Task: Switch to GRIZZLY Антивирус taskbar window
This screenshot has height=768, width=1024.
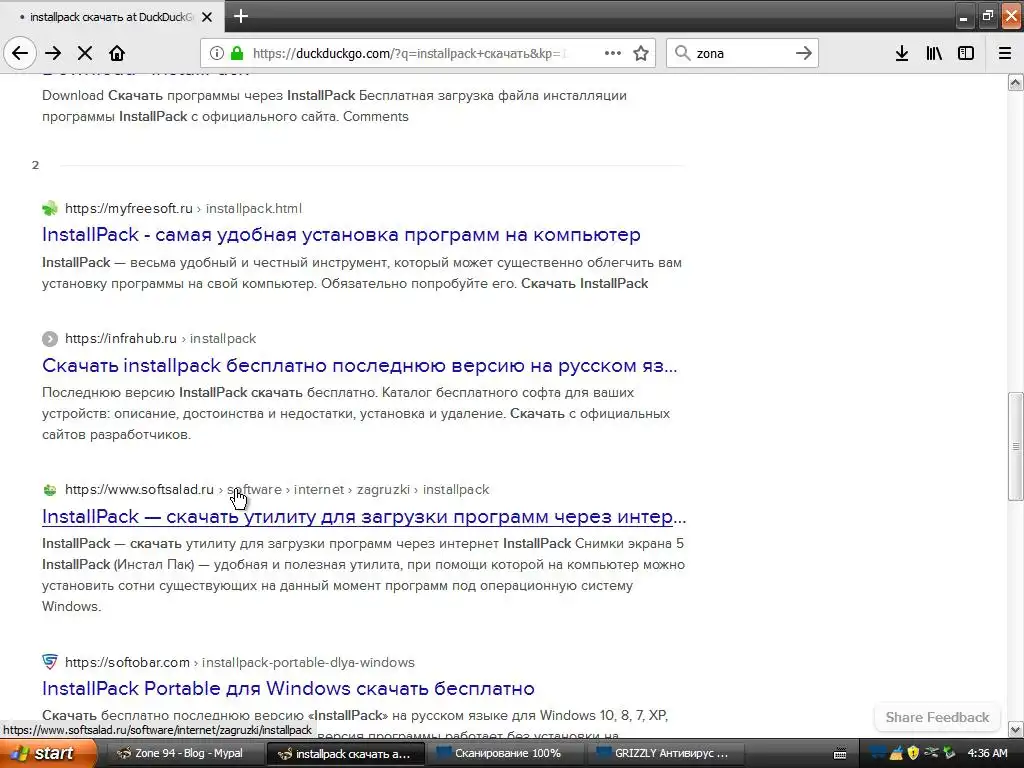Action: tap(667, 754)
